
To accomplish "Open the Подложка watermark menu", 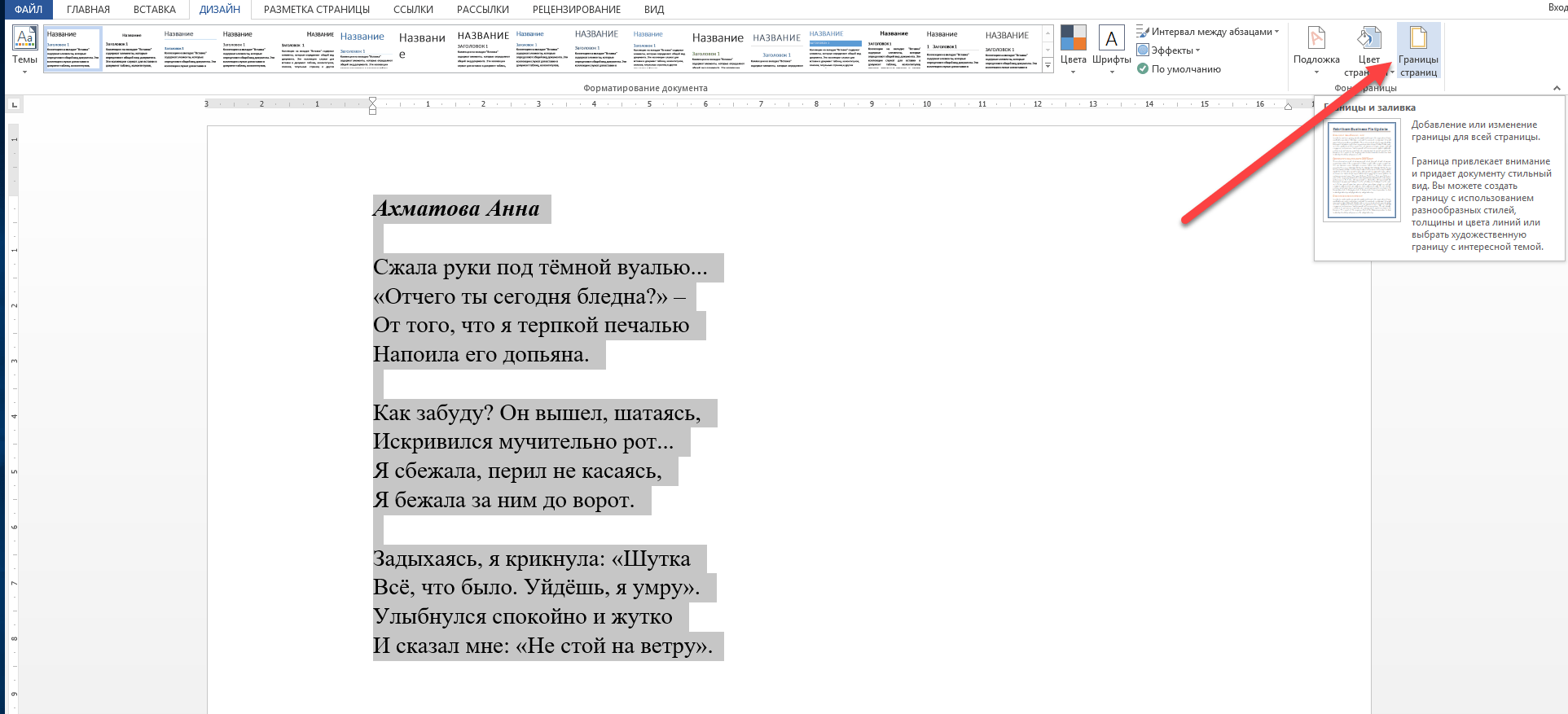I will pos(1316,50).
